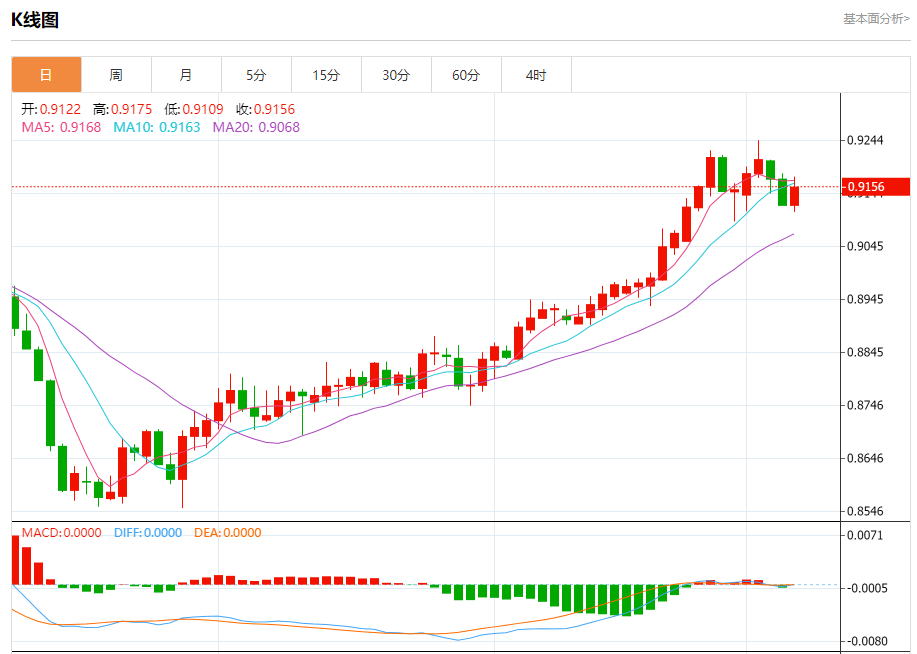Click the MA5: 0.9168 legend
The height and width of the screenshot is (654, 917).
(x=61, y=127)
